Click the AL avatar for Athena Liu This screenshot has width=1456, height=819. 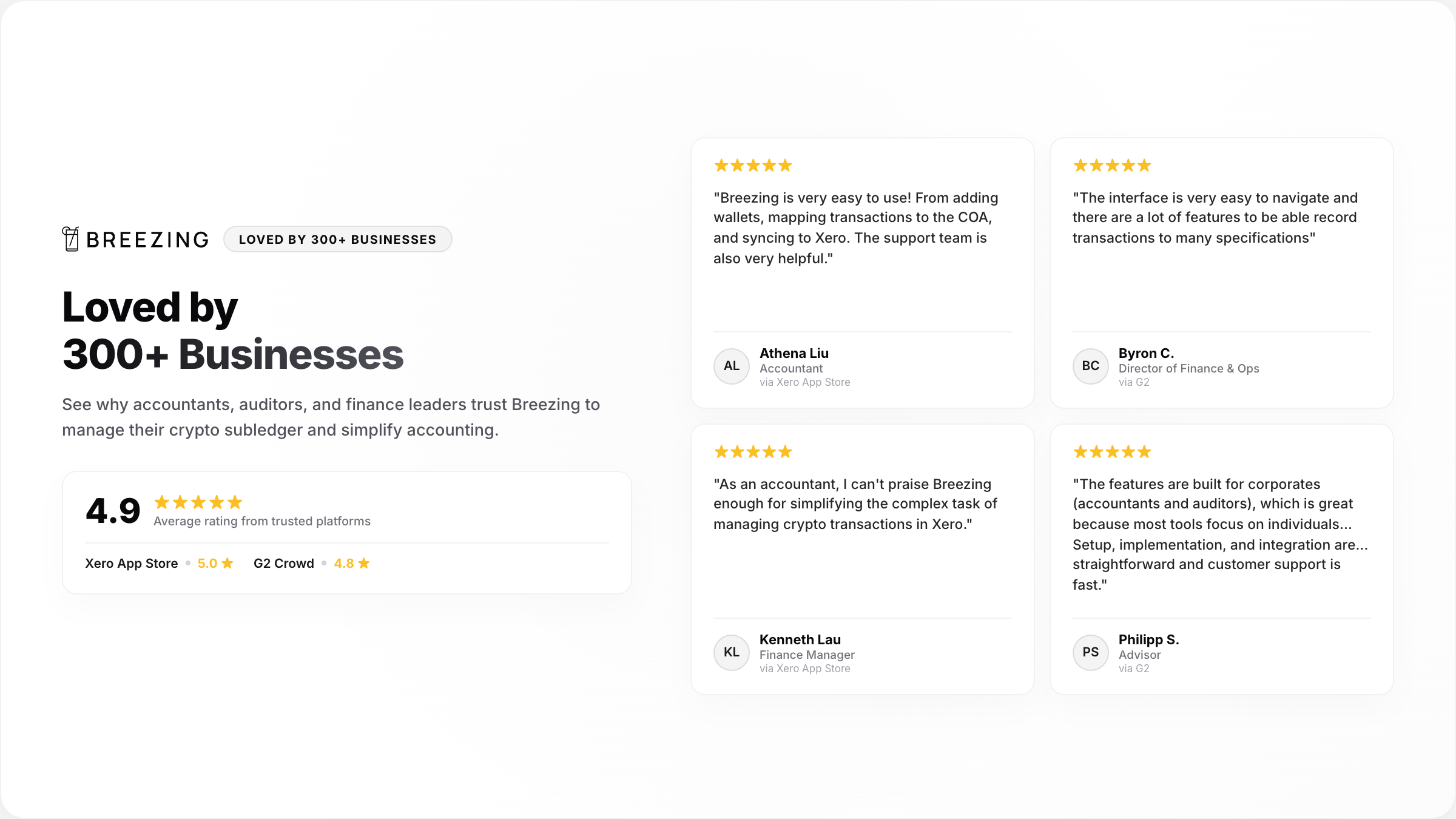(732, 366)
